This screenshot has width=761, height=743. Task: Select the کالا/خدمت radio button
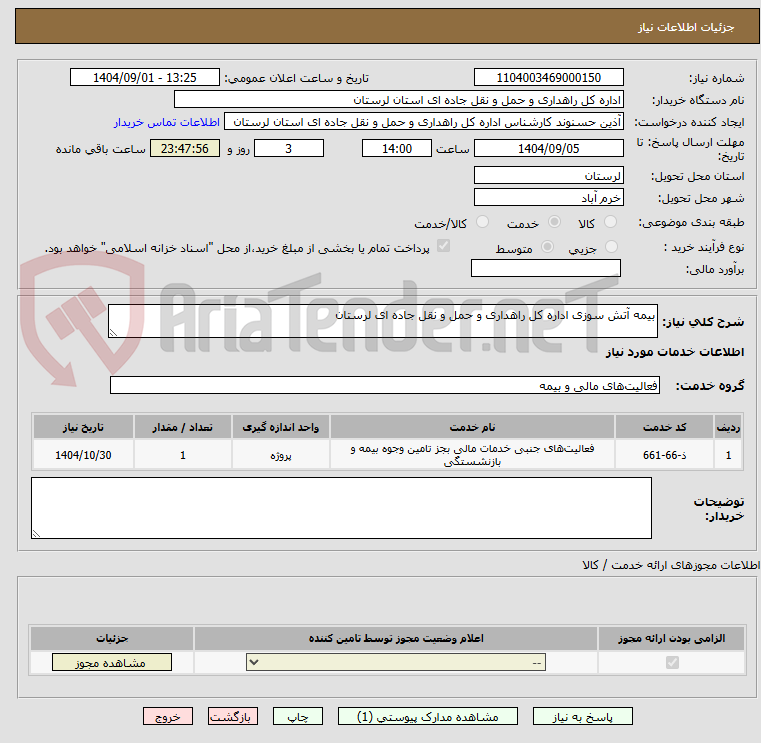pos(482,222)
